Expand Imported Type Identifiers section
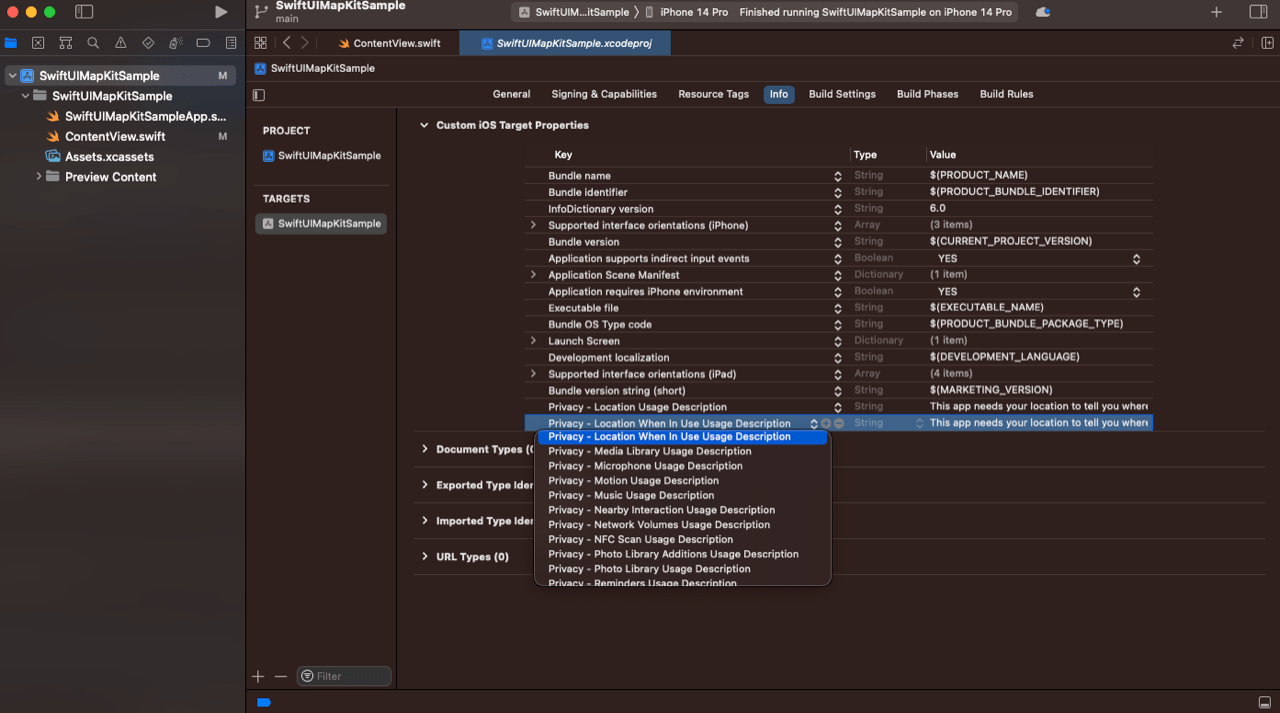The image size is (1280, 713). [424, 522]
